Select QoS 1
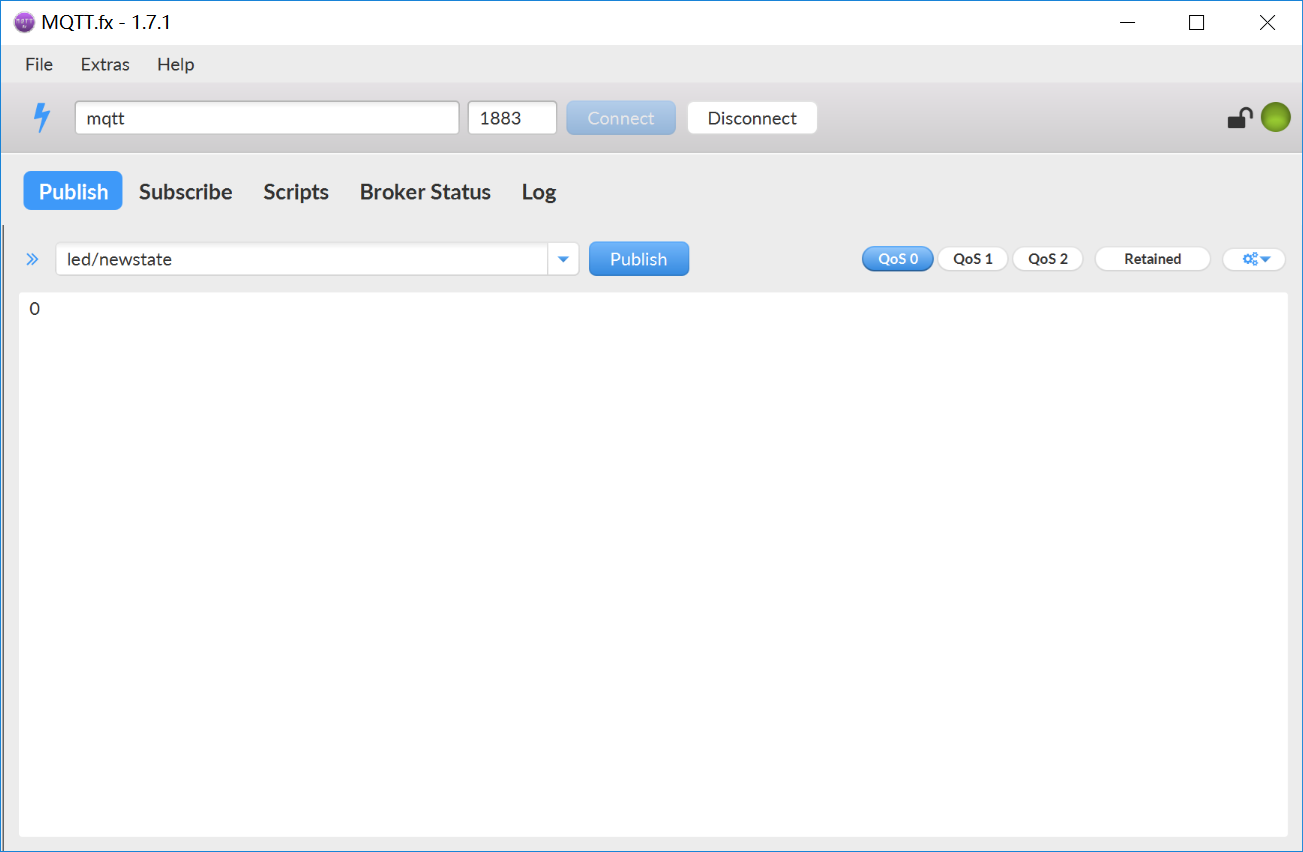This screenshot has height=852, width=1303. click(x=973, y=259)
